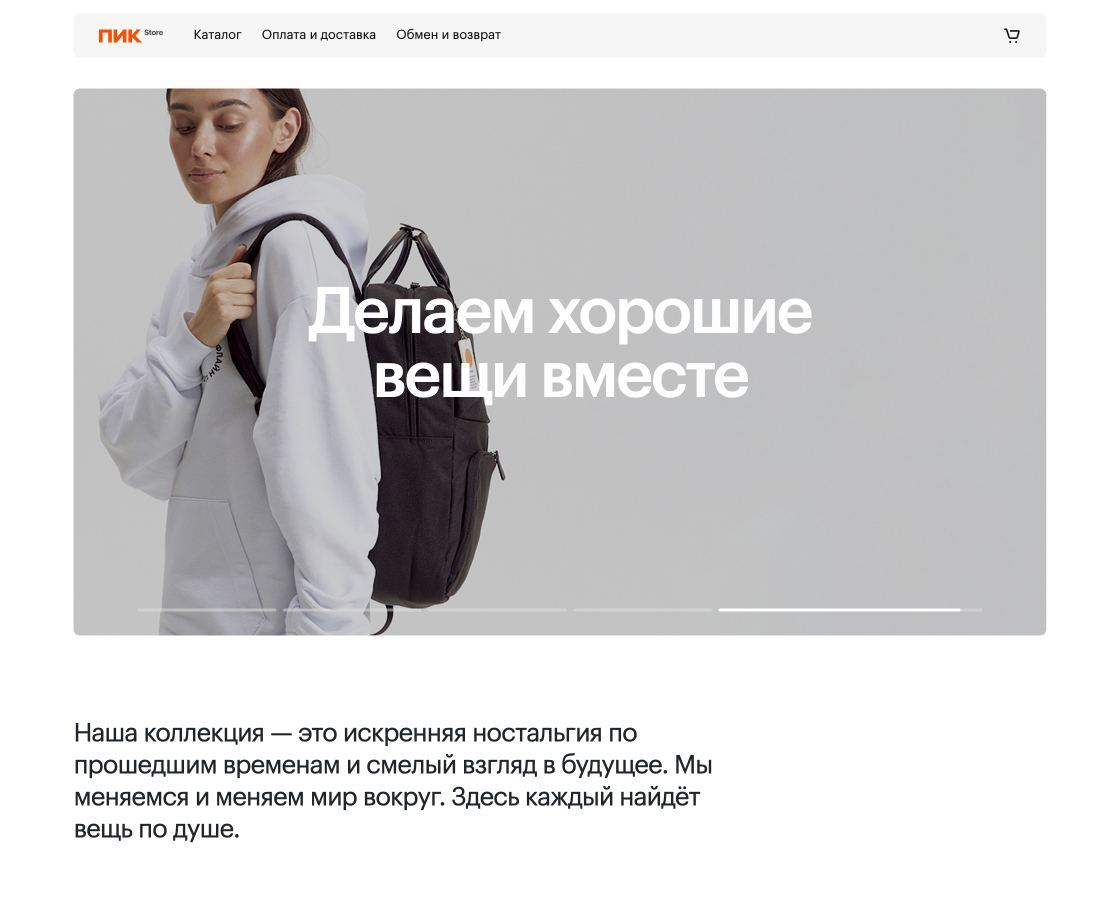Jump to first banner slide indicator
Viewport: 1120px width, 923px height.
coord(207,609)
